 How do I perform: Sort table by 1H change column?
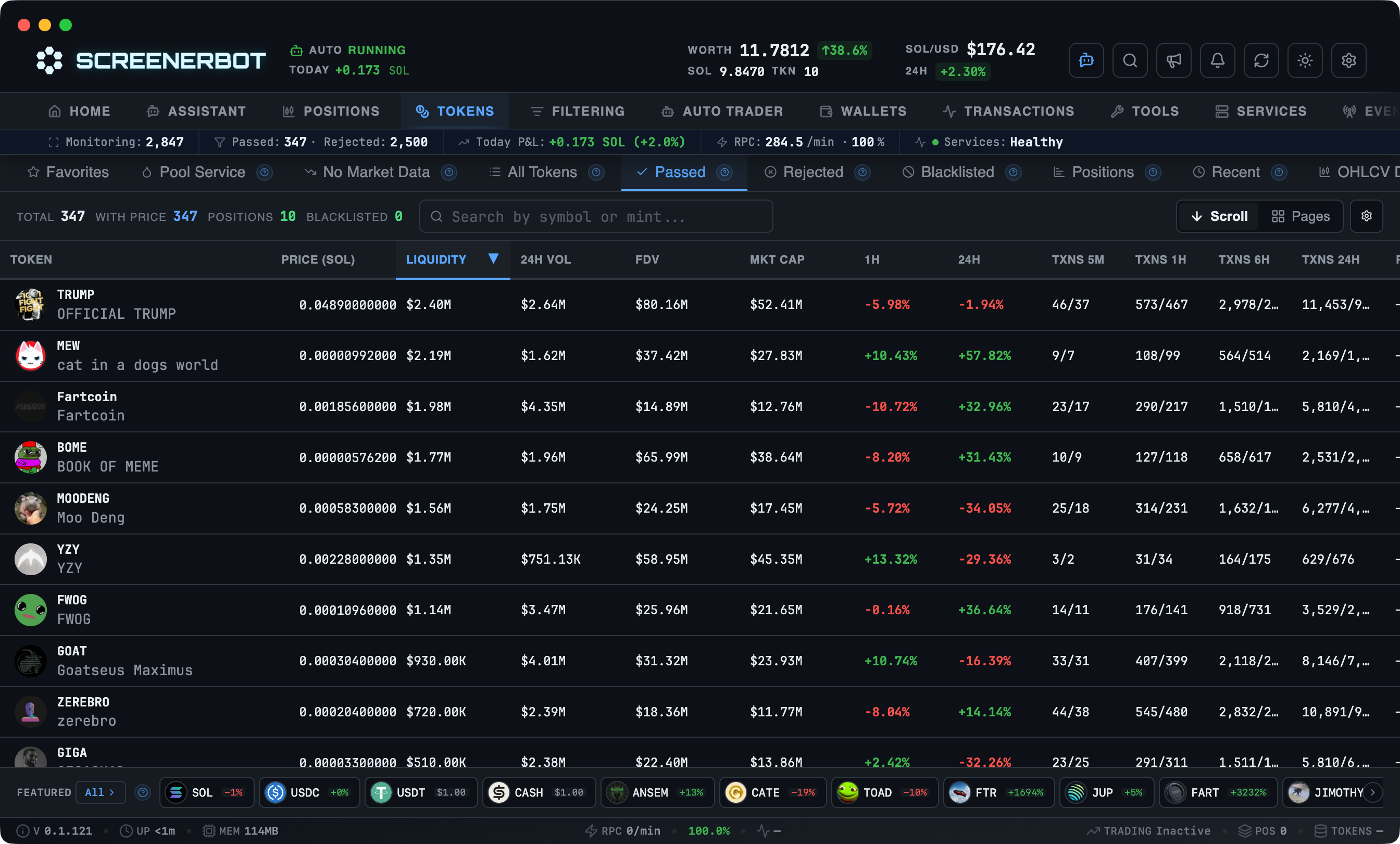[871, 260]
